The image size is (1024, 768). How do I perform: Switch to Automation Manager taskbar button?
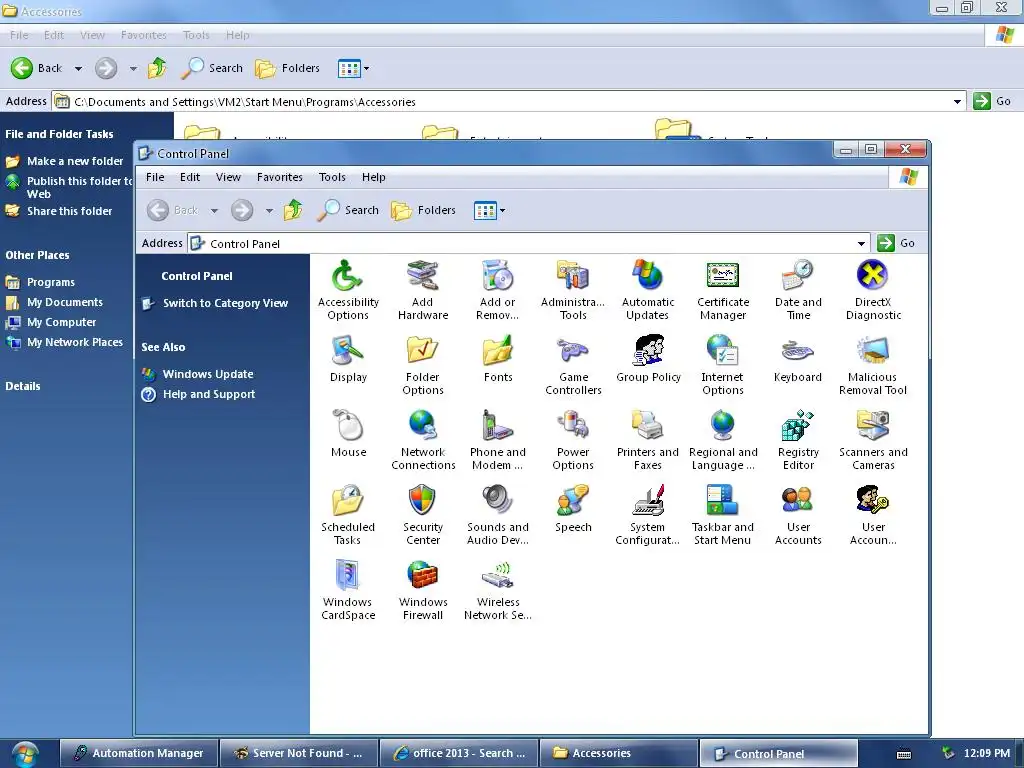(139, 753)
